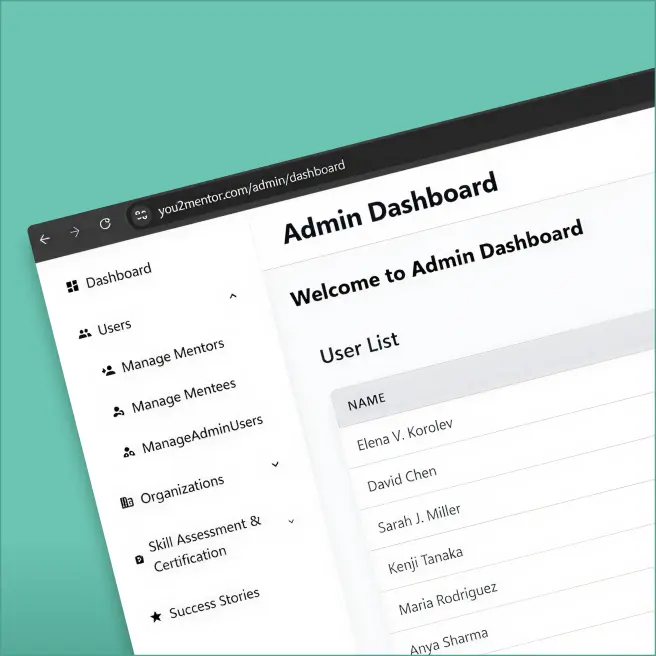This screenshot has height=656, width=656.
Task: Click the Dashboard grid icon
Action: (x=72, y=287)
